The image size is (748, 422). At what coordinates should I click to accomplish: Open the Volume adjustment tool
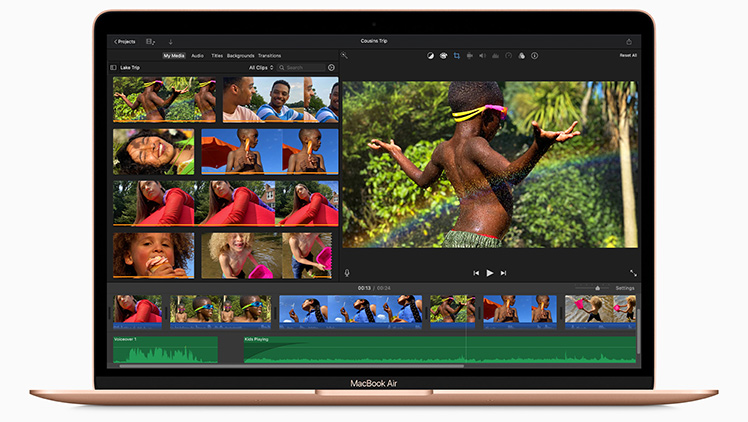[x=482, y=56]
